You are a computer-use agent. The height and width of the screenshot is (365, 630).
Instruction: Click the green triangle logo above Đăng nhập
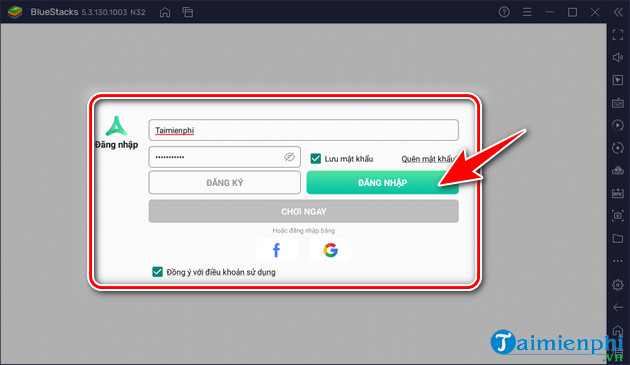click(116, 126)
